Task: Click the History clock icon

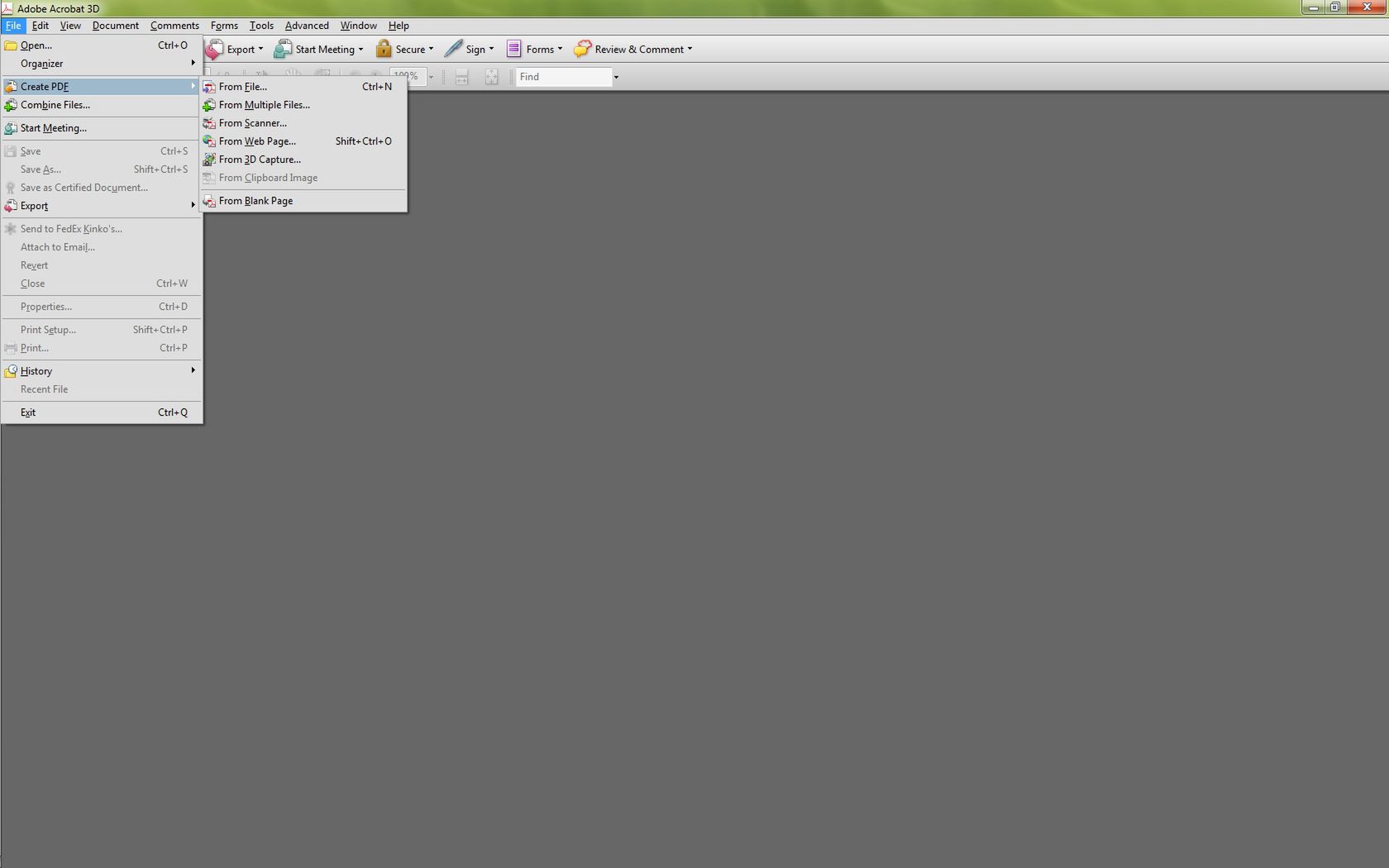Action: pyautogui.click(x=11, y=371)
